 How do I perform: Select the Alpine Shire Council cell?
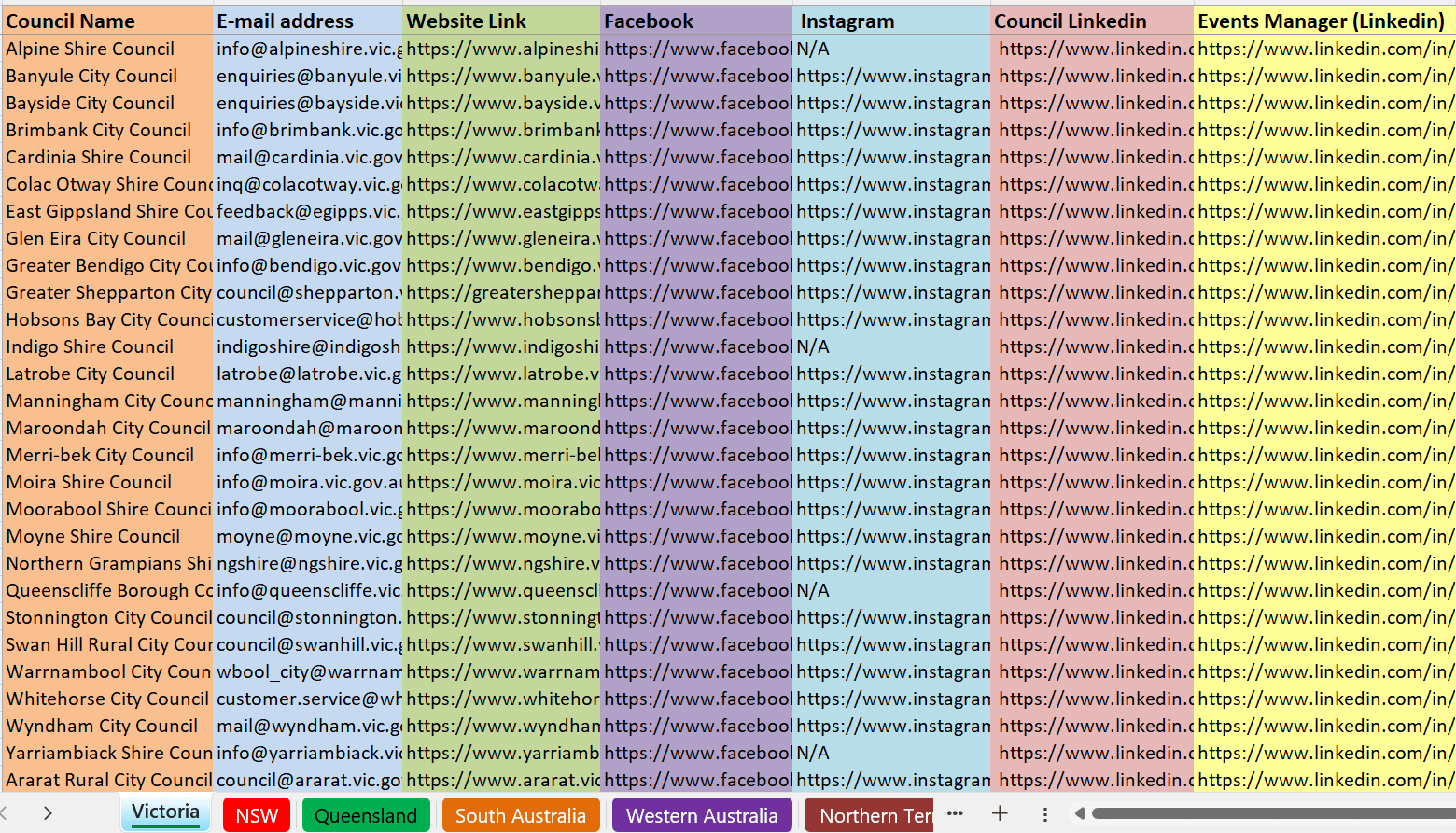tap(106, 49)
